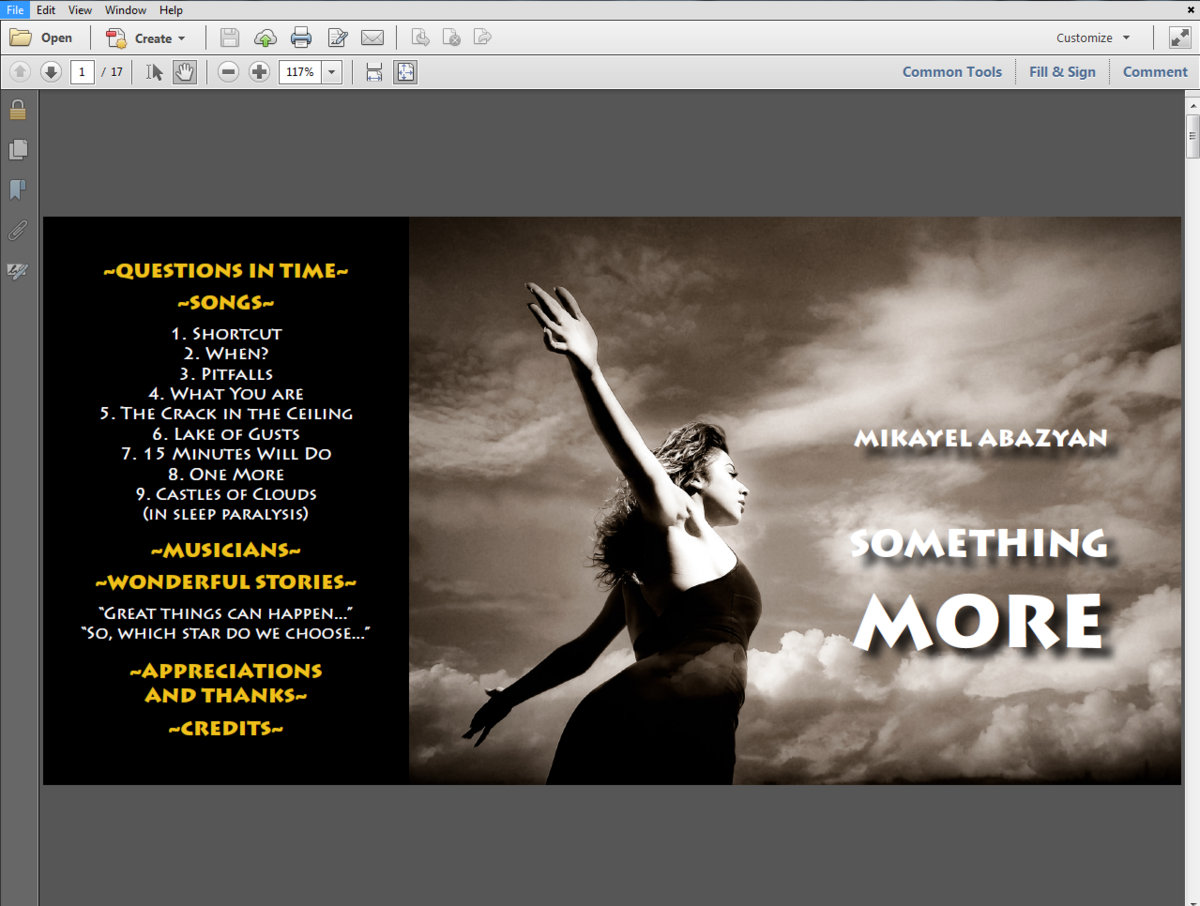Toggle fit one full page view
Image resolution: width=1200 pixels, height=906 pixels.
405,72
